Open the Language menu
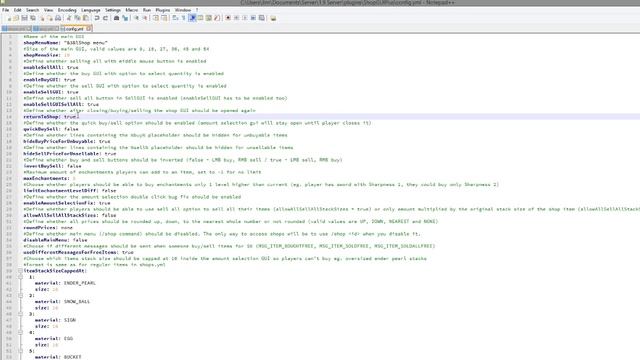The width and height of the screenshot is (640, 360). pyautogui.click(x=91, y=10)
